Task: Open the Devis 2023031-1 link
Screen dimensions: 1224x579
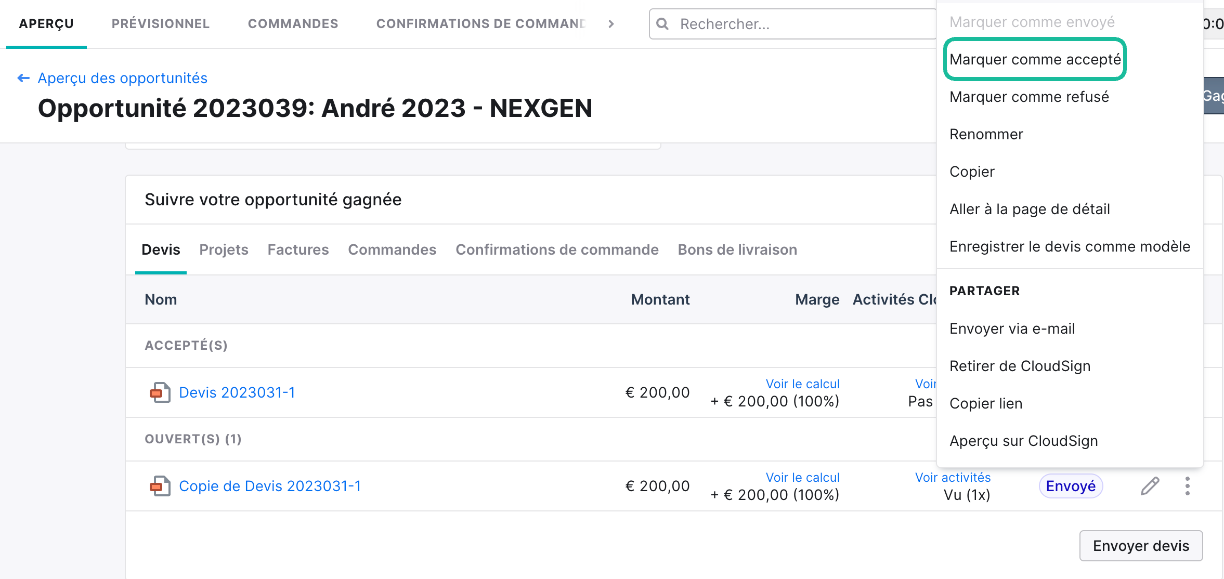Action: click(237, 393)
